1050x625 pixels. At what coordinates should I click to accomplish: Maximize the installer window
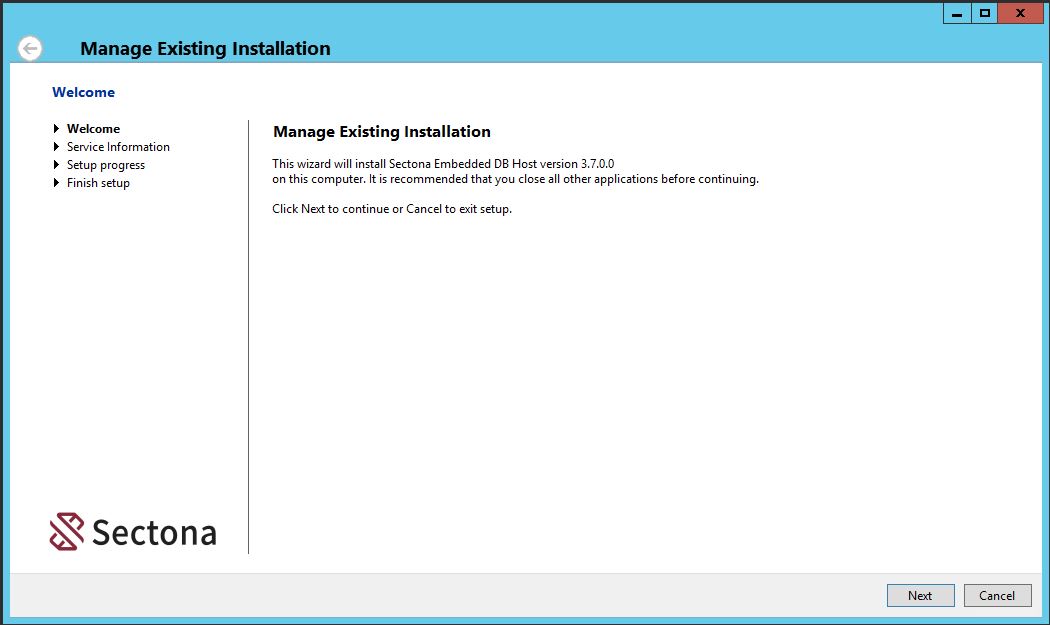pyautogui.click(x=985, y=14)
